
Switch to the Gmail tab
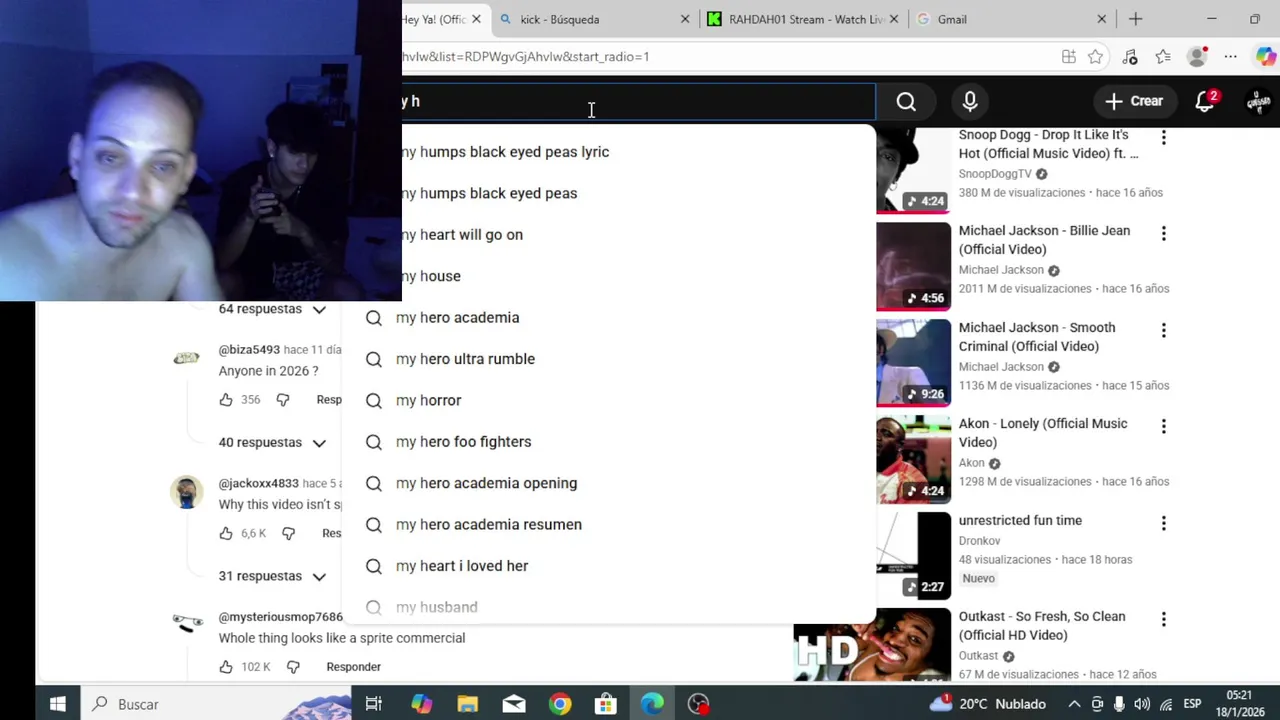pos(1010,19)
